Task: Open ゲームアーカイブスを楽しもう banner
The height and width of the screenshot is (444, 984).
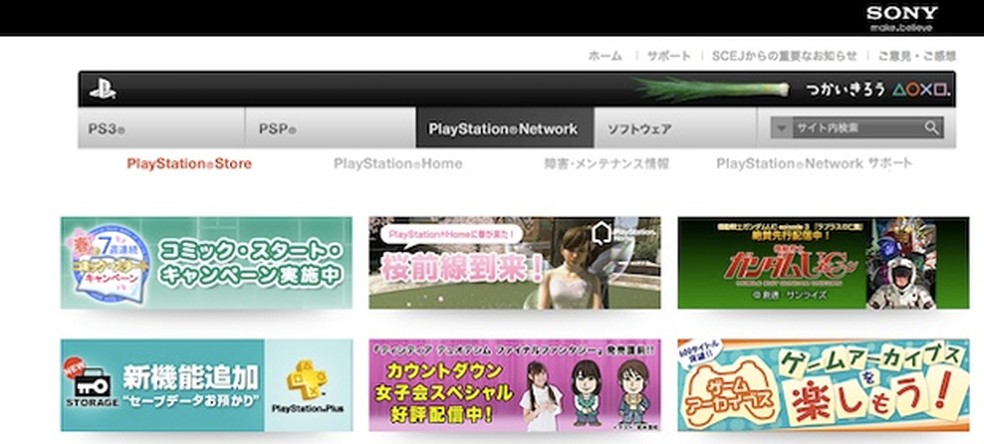Action: coord(823,385)
